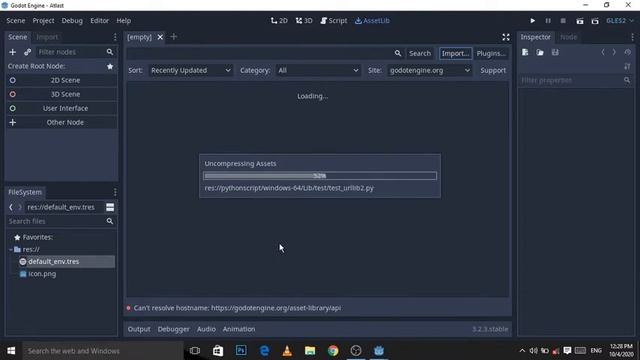Open the GLES2 renderer dropdown

620,20
